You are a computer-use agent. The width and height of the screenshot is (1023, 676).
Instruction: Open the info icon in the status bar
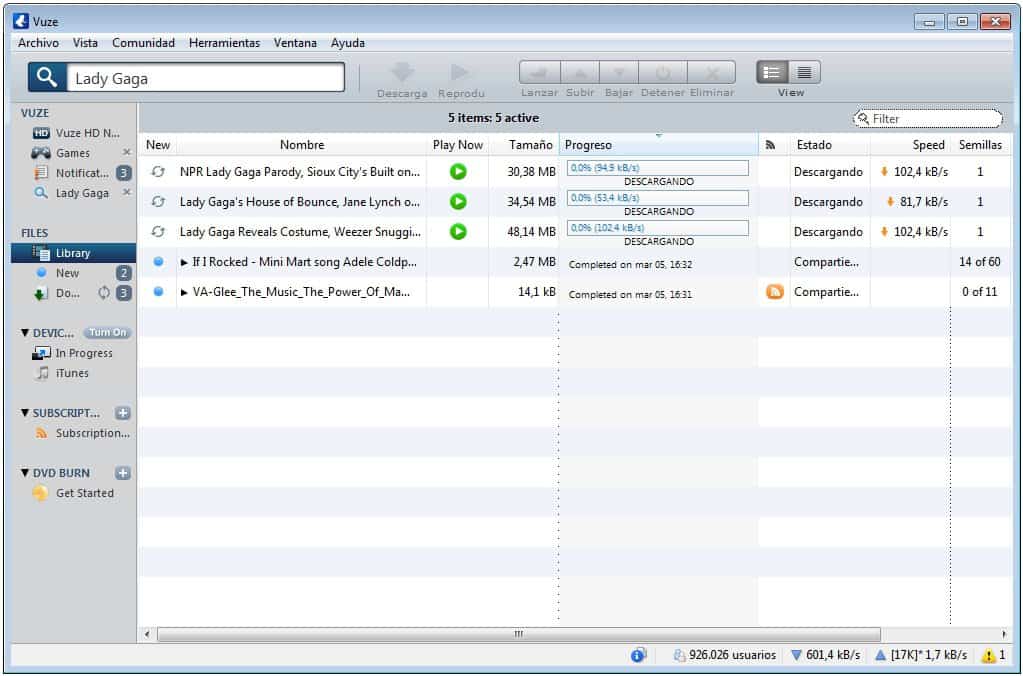pyautogui.click(x=637, y=654)
